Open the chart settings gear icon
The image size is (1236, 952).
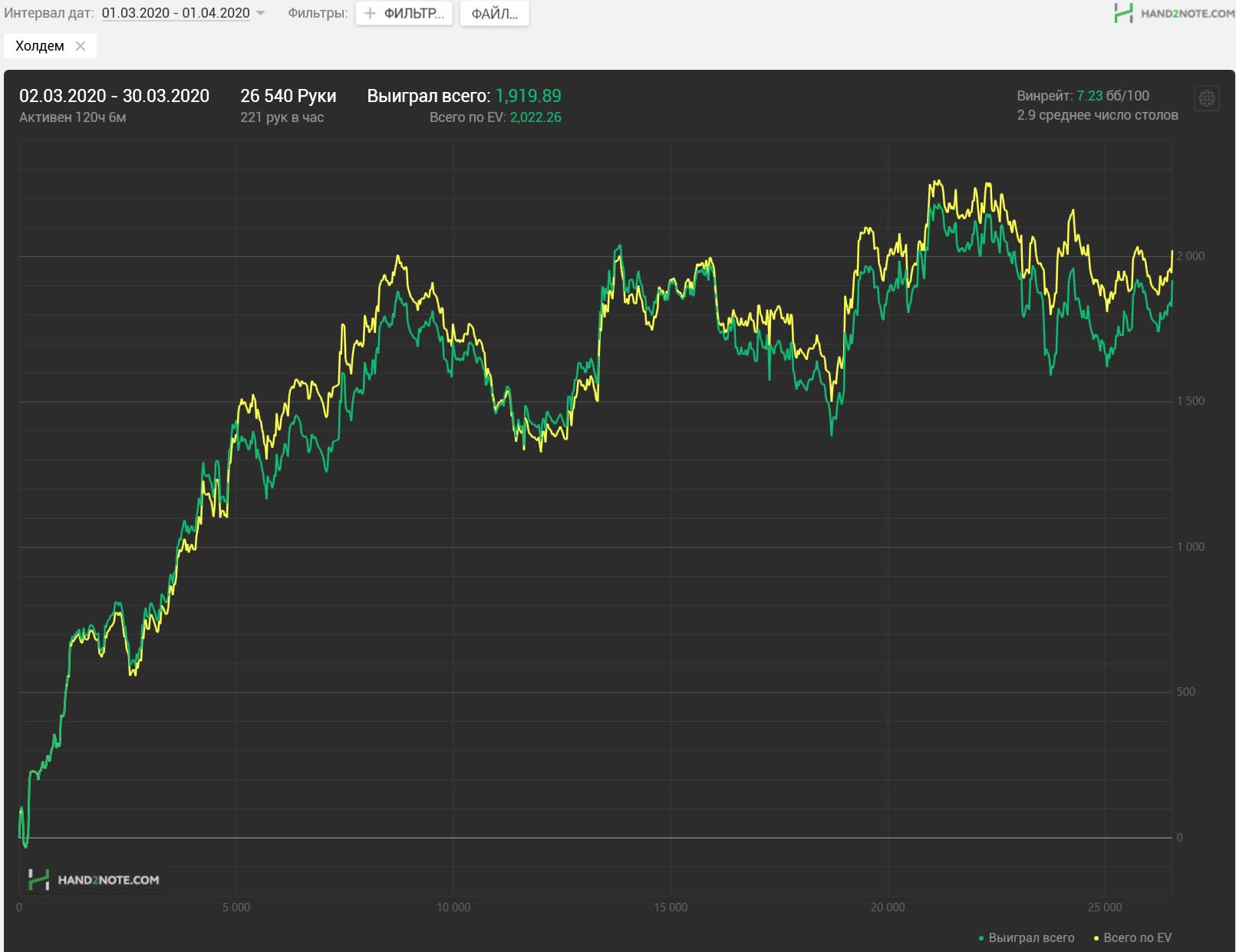click(x=1207, y=98)
